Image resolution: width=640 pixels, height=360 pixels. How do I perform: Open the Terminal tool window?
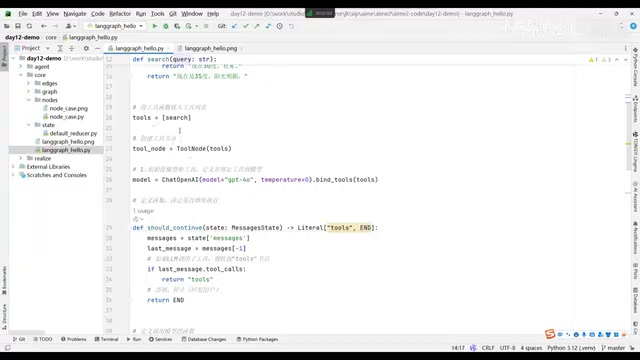click(x=107, y=339)
